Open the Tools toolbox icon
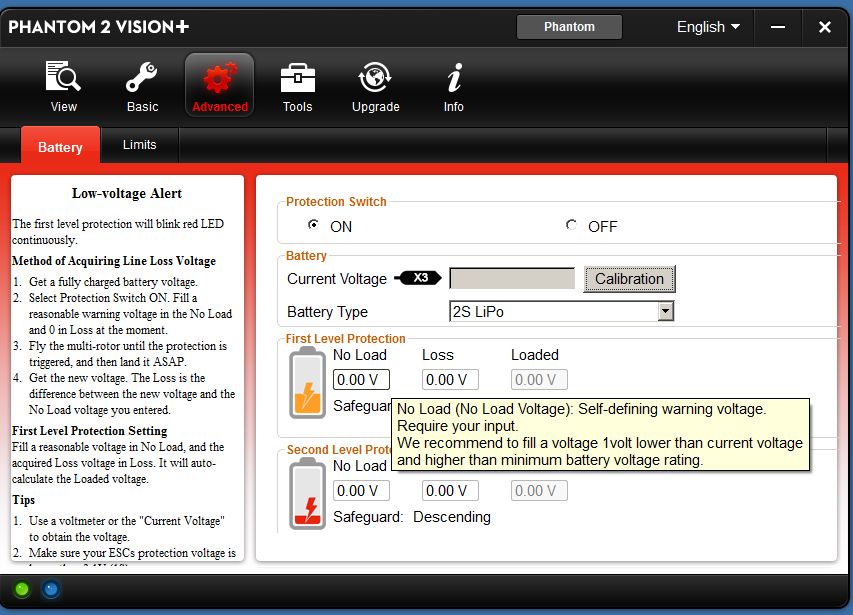This screenshot has width=853, height=615. coord(298,78)
